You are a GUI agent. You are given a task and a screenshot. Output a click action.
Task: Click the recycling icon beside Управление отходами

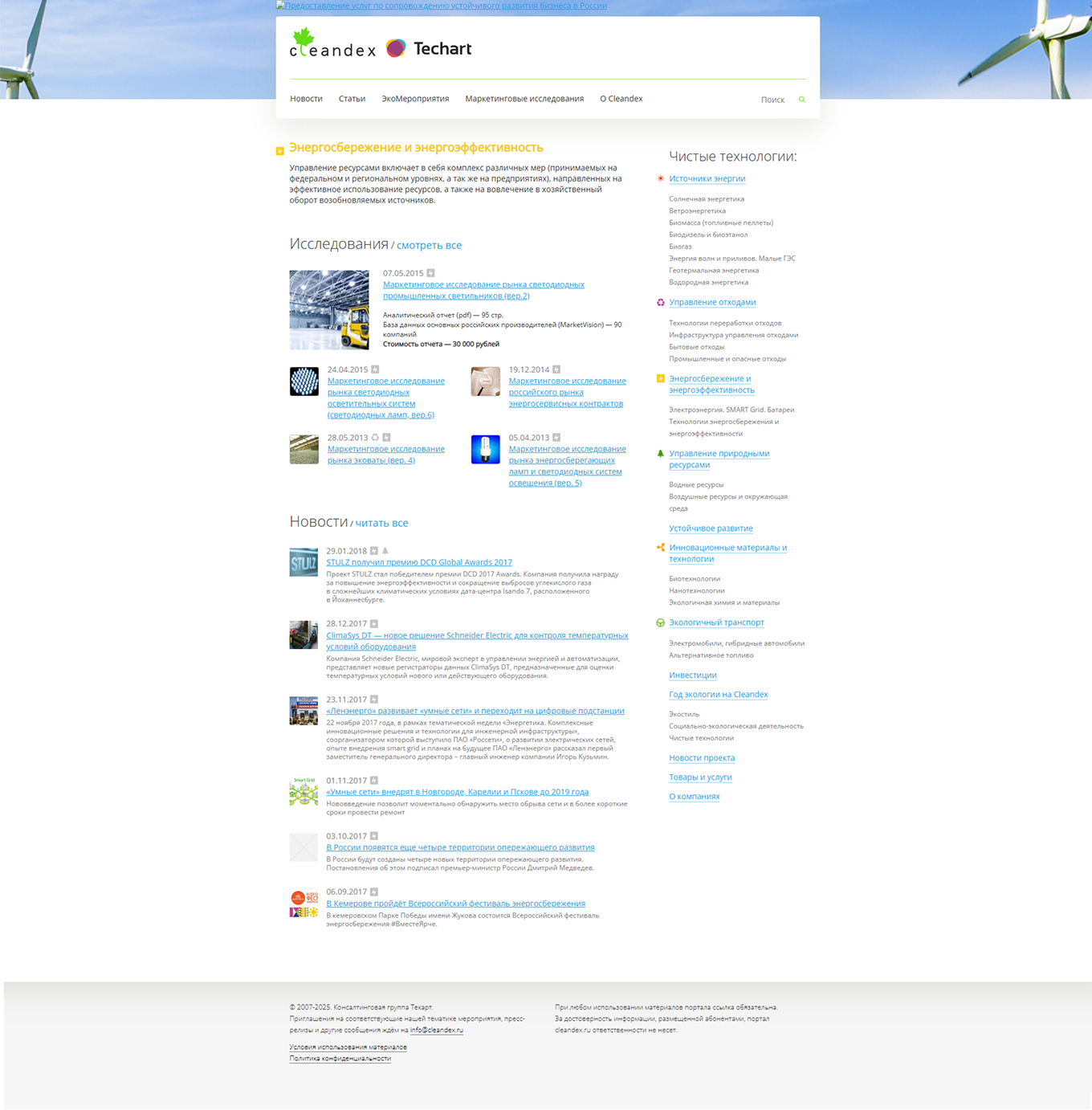coord(660,303)
